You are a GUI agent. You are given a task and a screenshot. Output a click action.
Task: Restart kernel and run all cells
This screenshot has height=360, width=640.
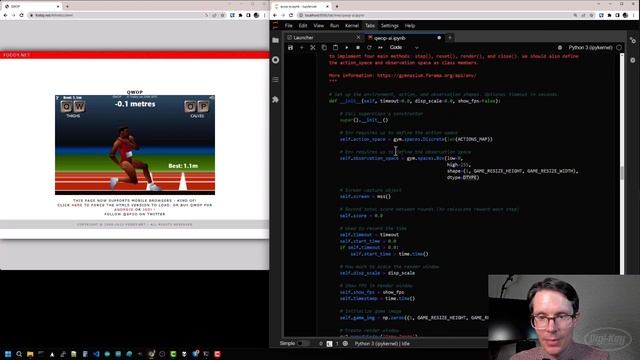coord(380,47)
